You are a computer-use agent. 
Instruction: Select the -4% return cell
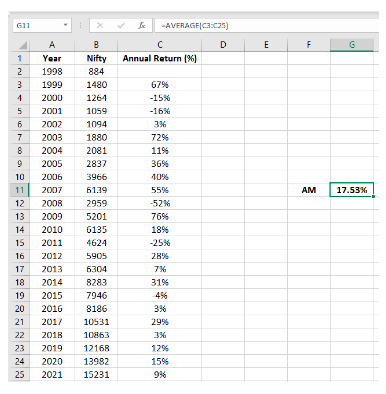160,295
